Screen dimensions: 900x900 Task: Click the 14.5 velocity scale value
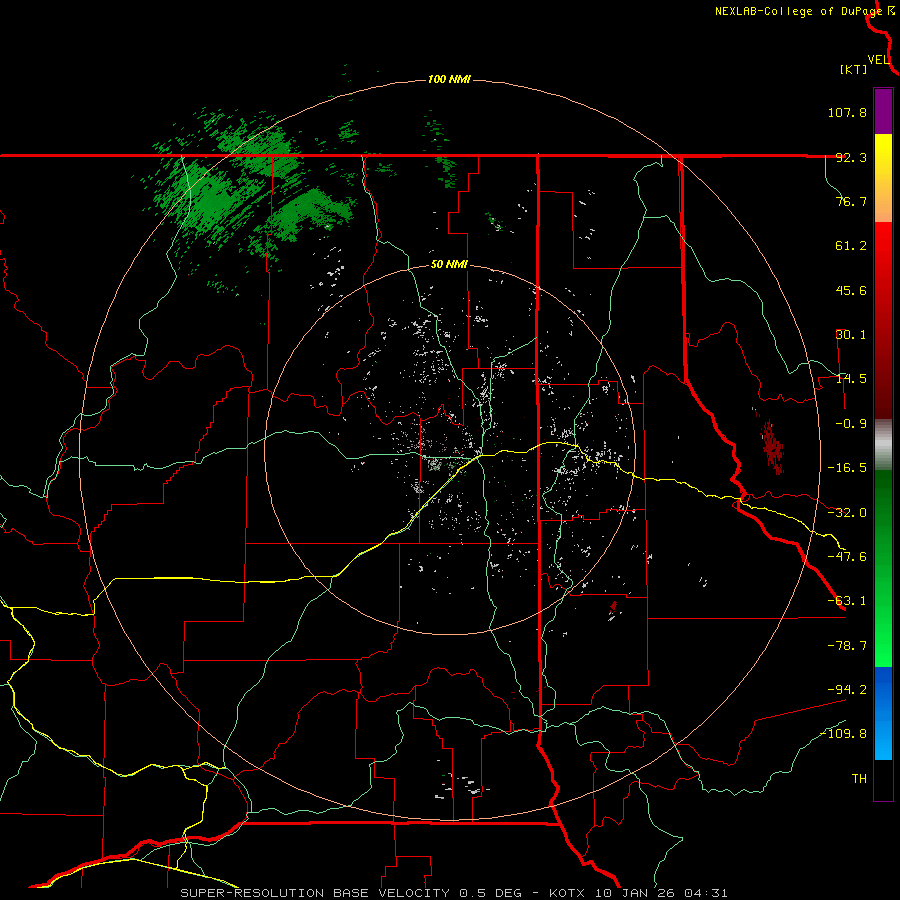coord(851,379)
